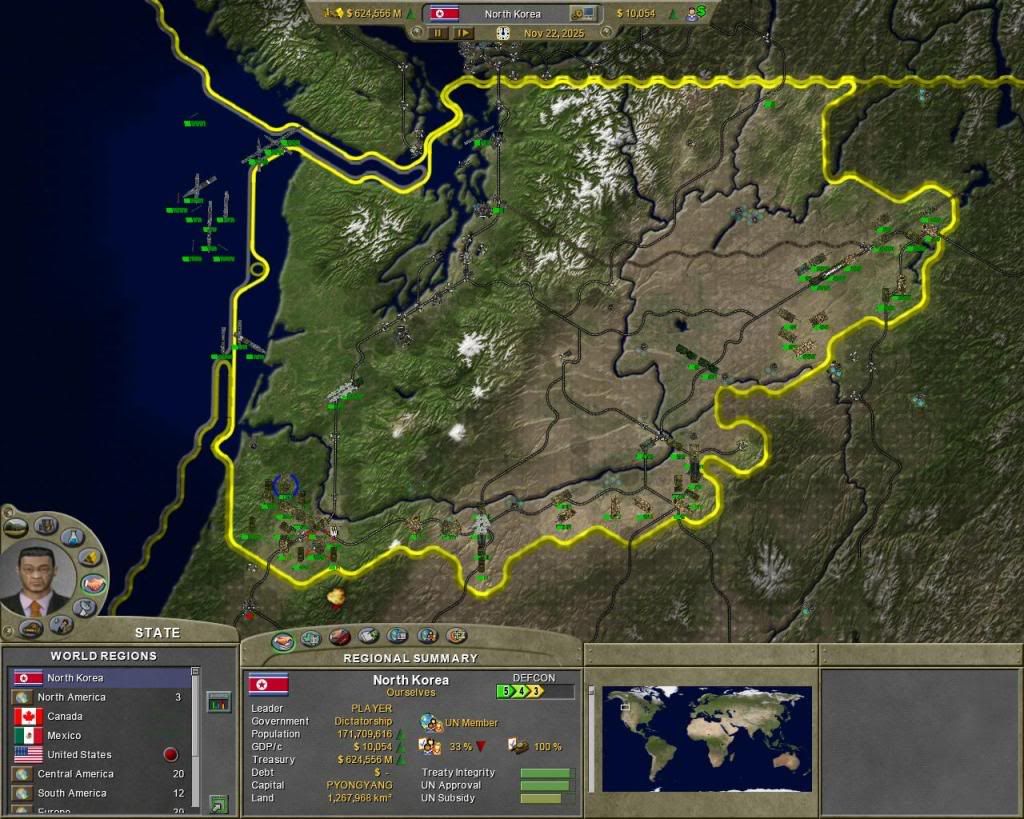The image size is (1024, 819).
Task: Open the Treasury department gold bars icon
Action: click(x=89, y=557)
